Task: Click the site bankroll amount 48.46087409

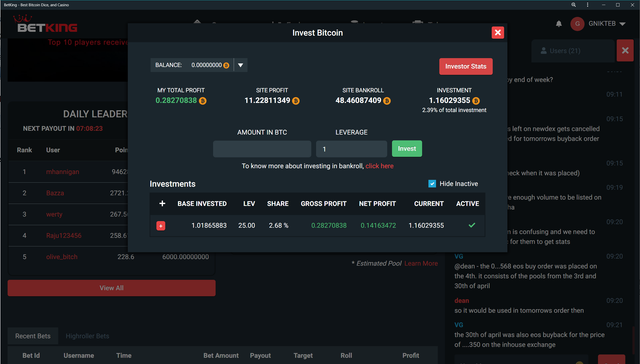Action: pyautogui.click(x=358, y=100)
